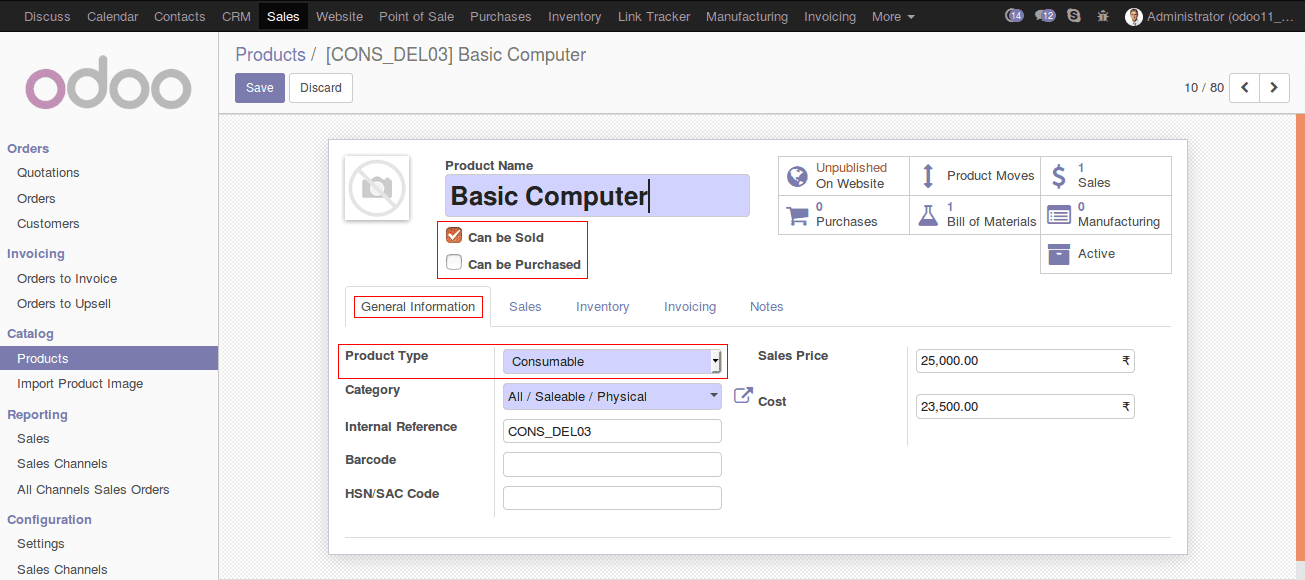Open the Product Type dropdown

click(612, 361)
